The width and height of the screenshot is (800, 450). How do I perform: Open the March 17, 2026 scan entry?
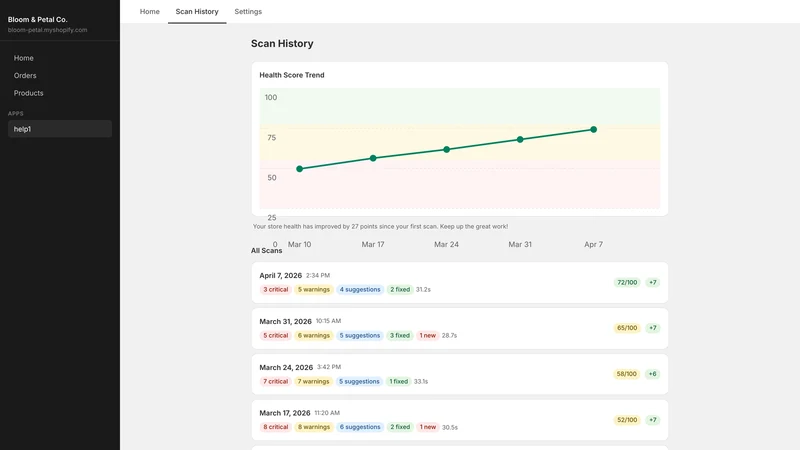coord(460,420)
